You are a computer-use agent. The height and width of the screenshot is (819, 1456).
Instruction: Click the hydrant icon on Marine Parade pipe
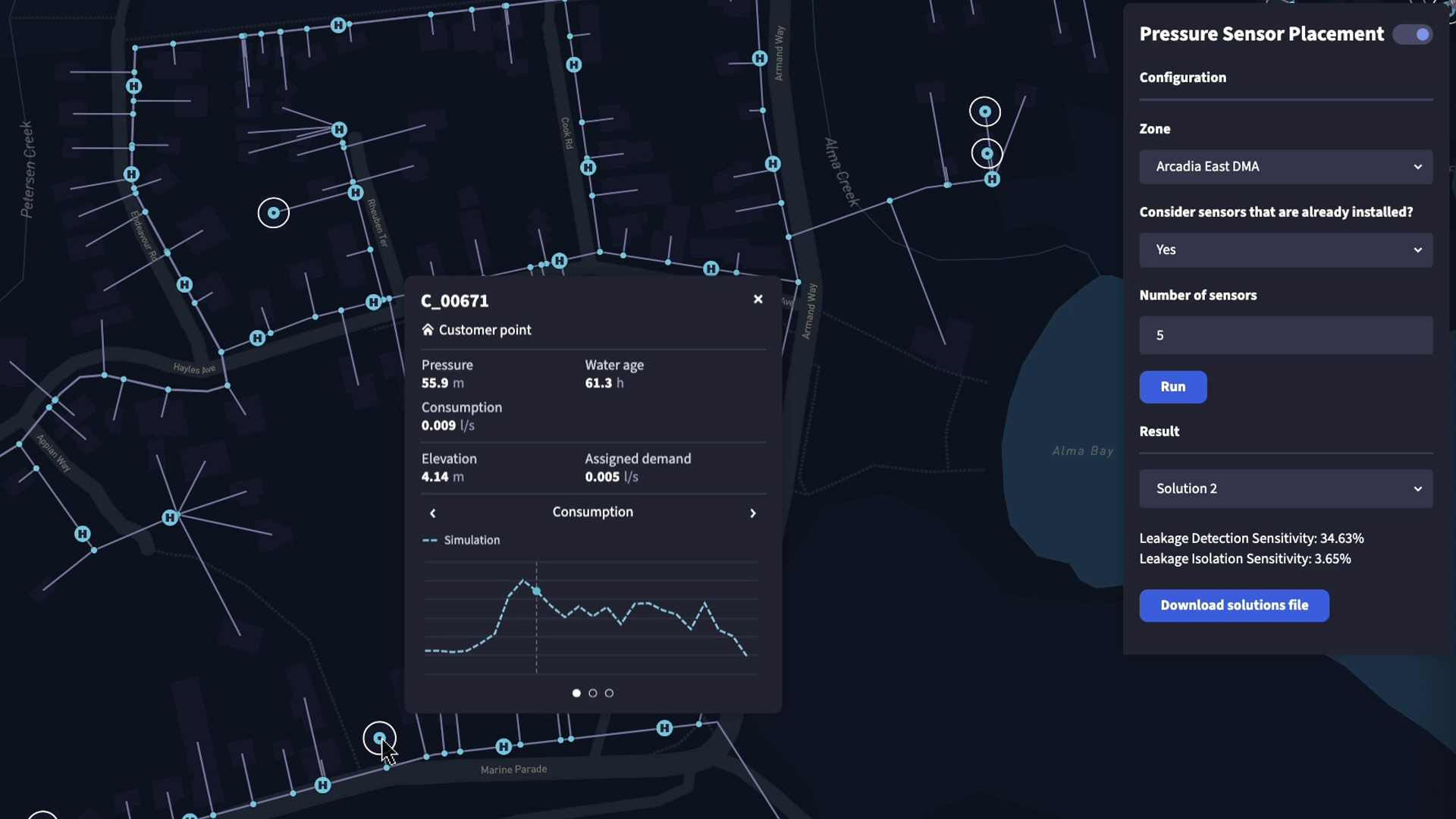[504, 747]
